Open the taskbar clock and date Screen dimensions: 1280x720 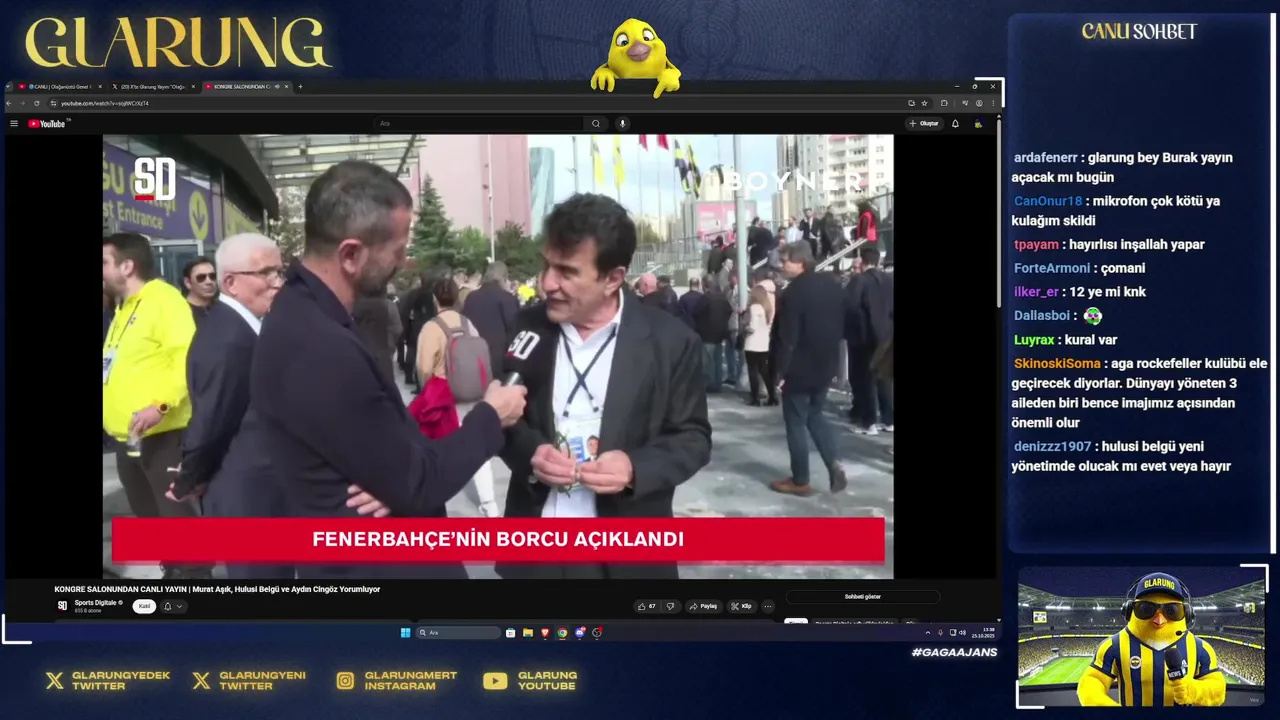pos(983,632)
